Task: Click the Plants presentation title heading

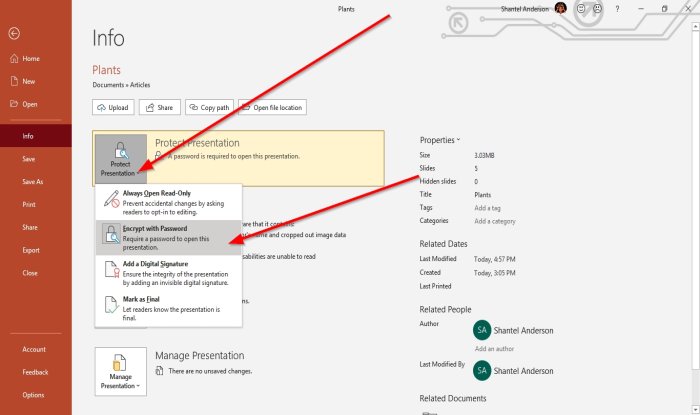Action: coord(106,70)
